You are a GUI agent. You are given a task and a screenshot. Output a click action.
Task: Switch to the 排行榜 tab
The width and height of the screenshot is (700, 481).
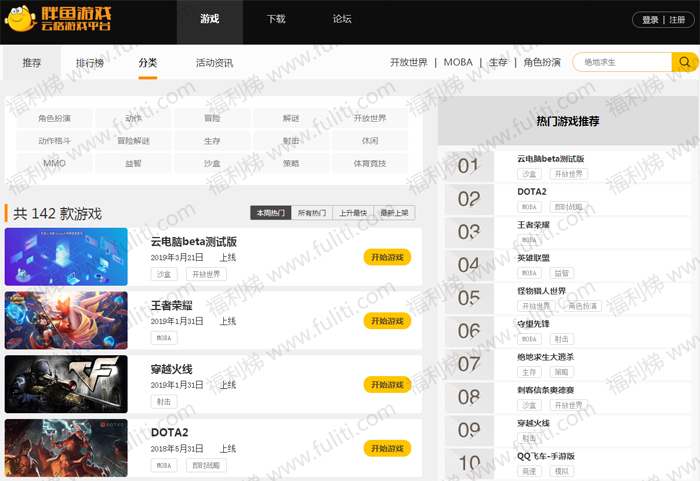pyautogui.click(x=90, y=63)
